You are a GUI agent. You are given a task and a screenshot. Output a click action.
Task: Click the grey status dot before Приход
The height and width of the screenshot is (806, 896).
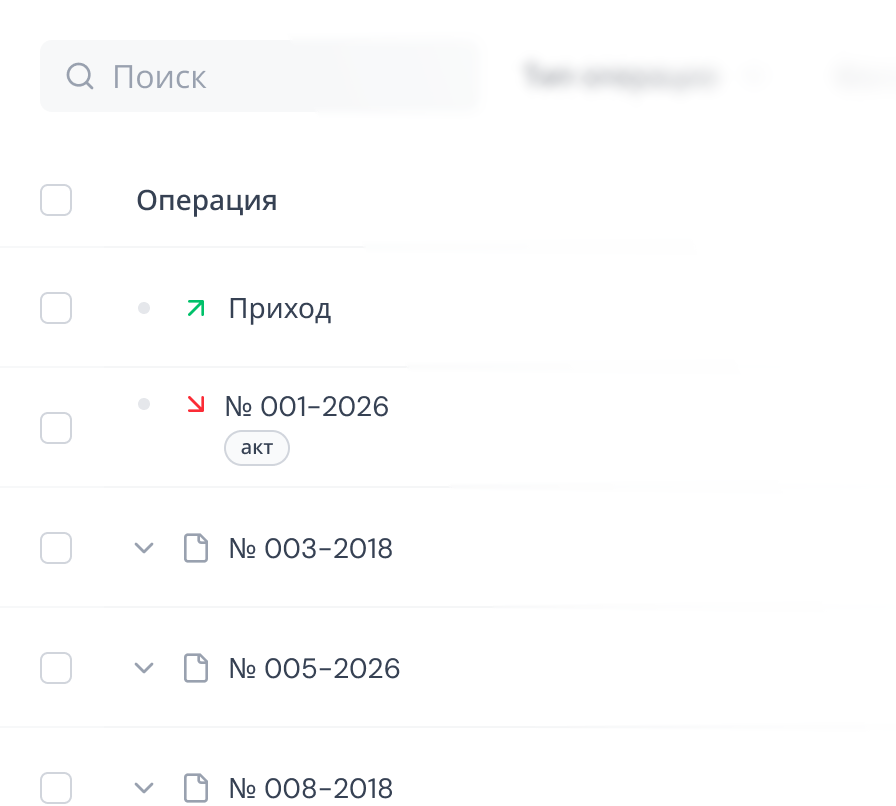click(x=144, y=308)
